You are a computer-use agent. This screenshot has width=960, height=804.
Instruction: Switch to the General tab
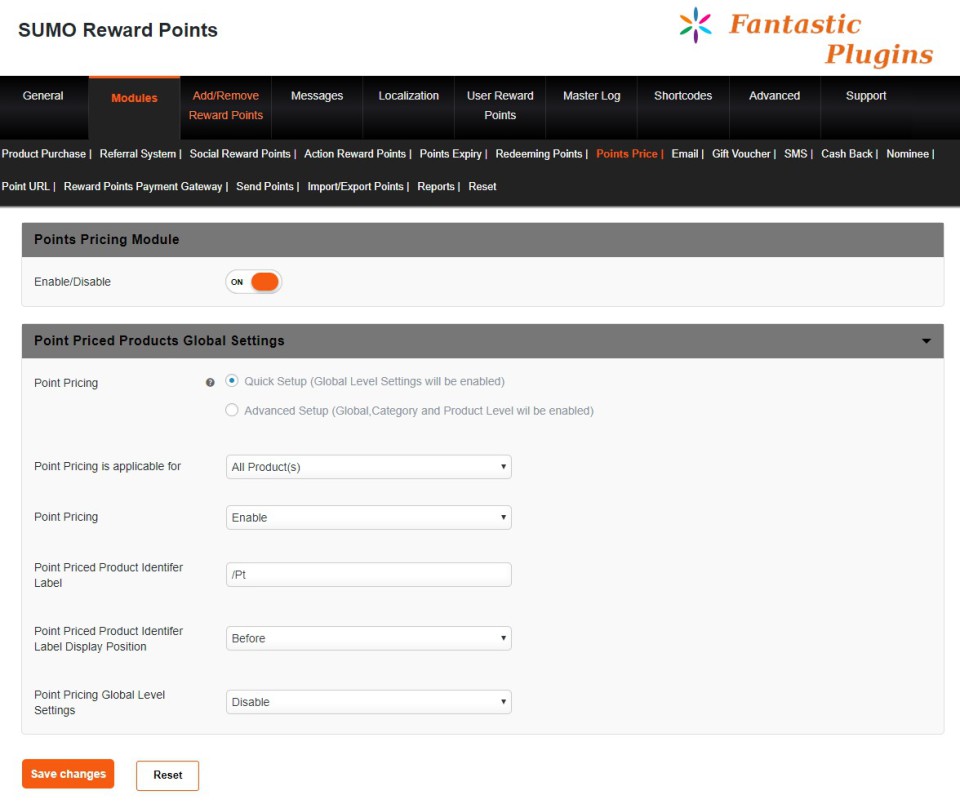(43, 96)
